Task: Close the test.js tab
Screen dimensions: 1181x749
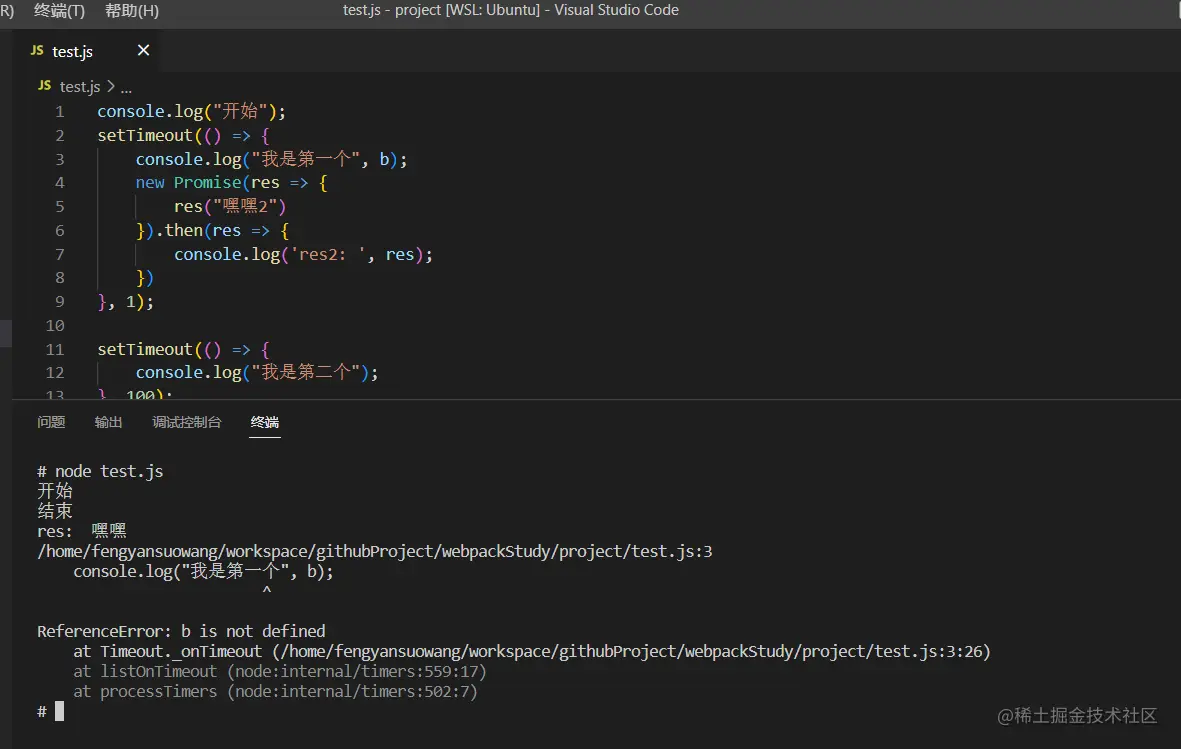Action: point(143,50)
